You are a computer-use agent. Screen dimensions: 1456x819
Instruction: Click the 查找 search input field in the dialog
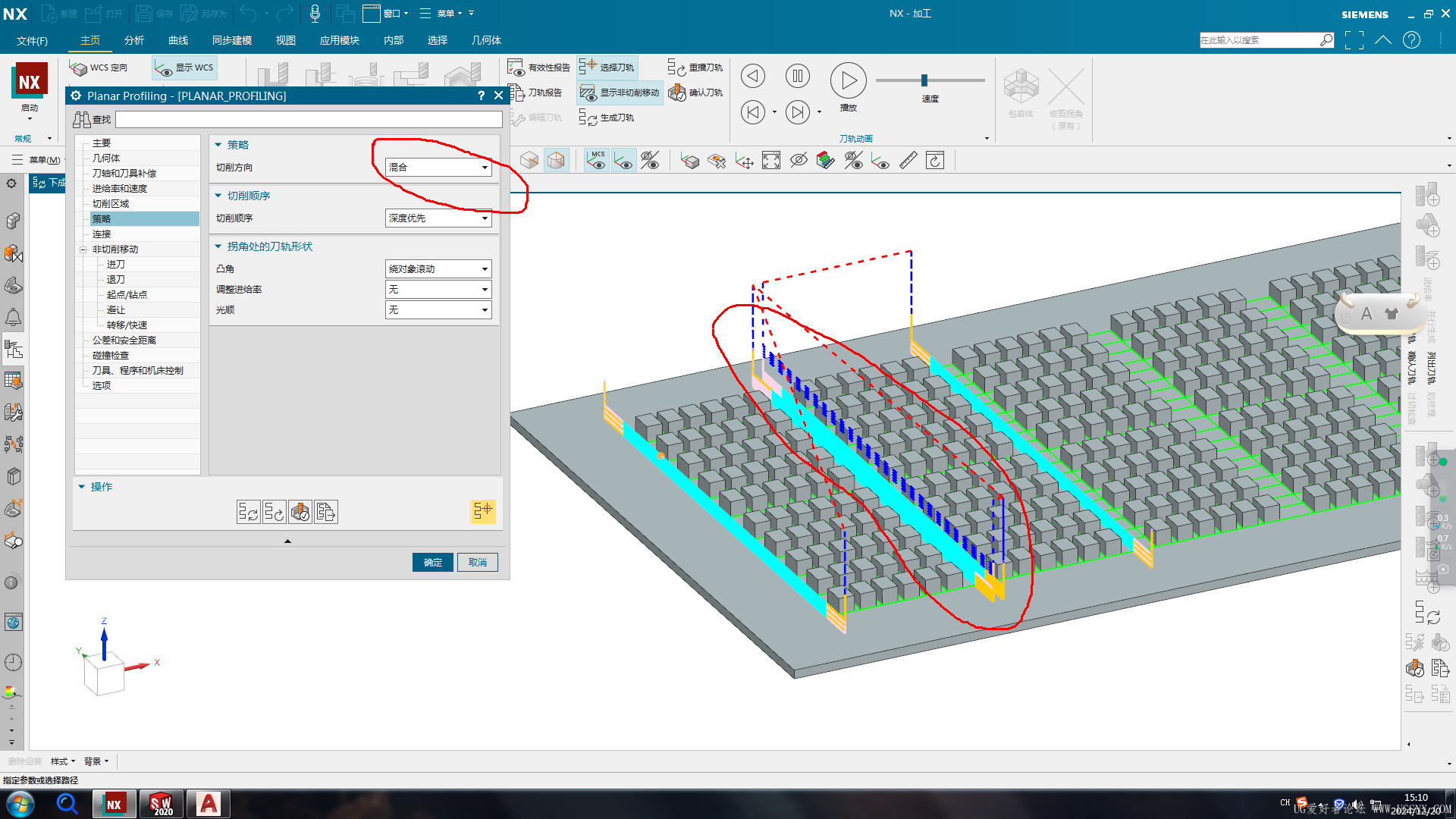(x=309, y=120)
